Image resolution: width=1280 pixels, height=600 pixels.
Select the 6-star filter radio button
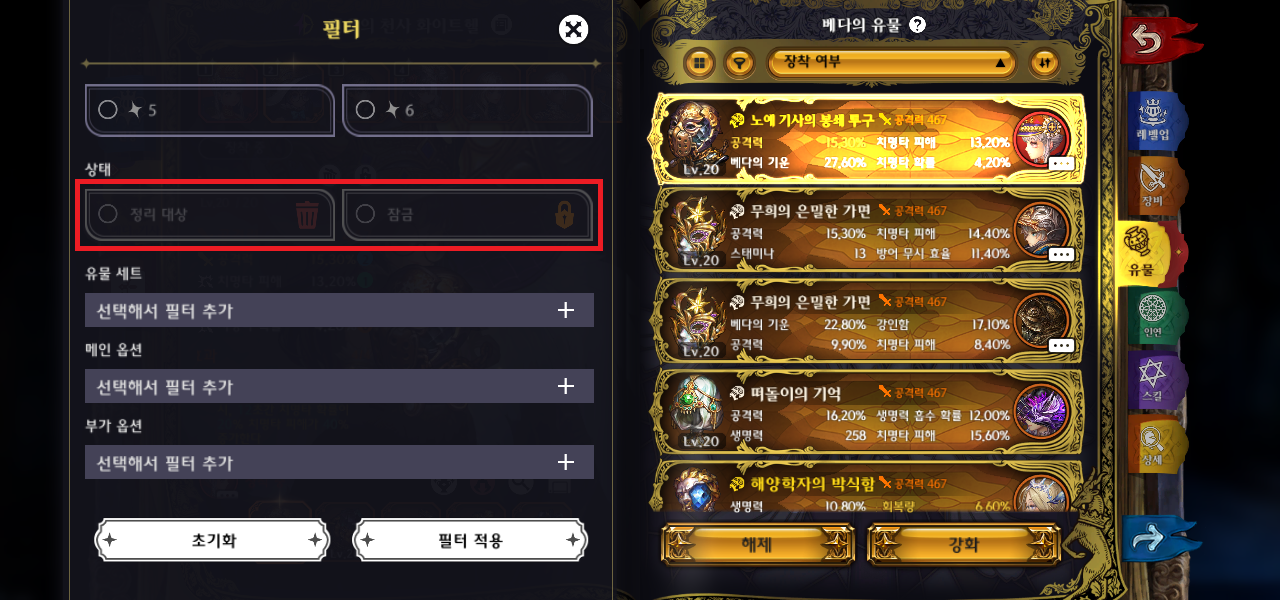click(x=366, y=110)
